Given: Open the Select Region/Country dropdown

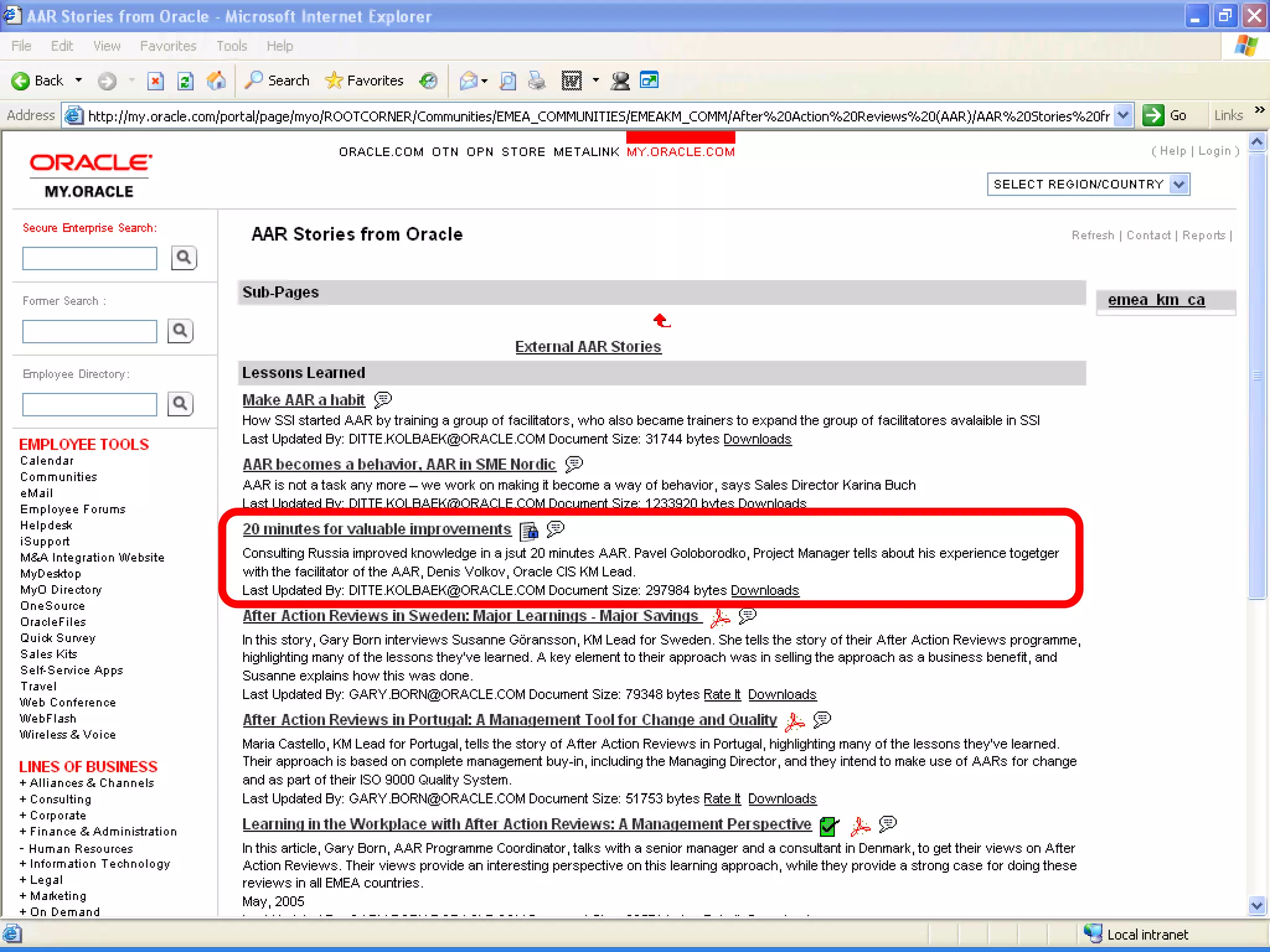Looking at the screenshot, I should pyautogui.click(x=1179, y=184).
